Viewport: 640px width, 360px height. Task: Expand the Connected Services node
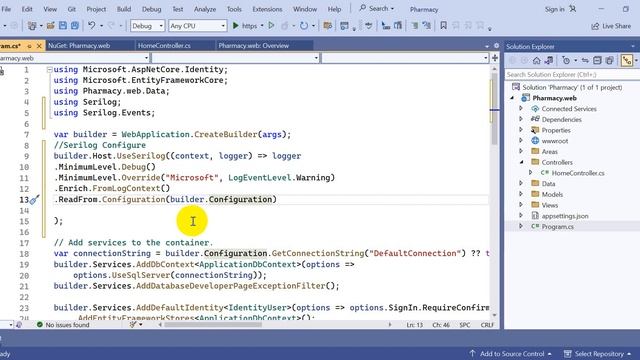click(x=521, y=109)
